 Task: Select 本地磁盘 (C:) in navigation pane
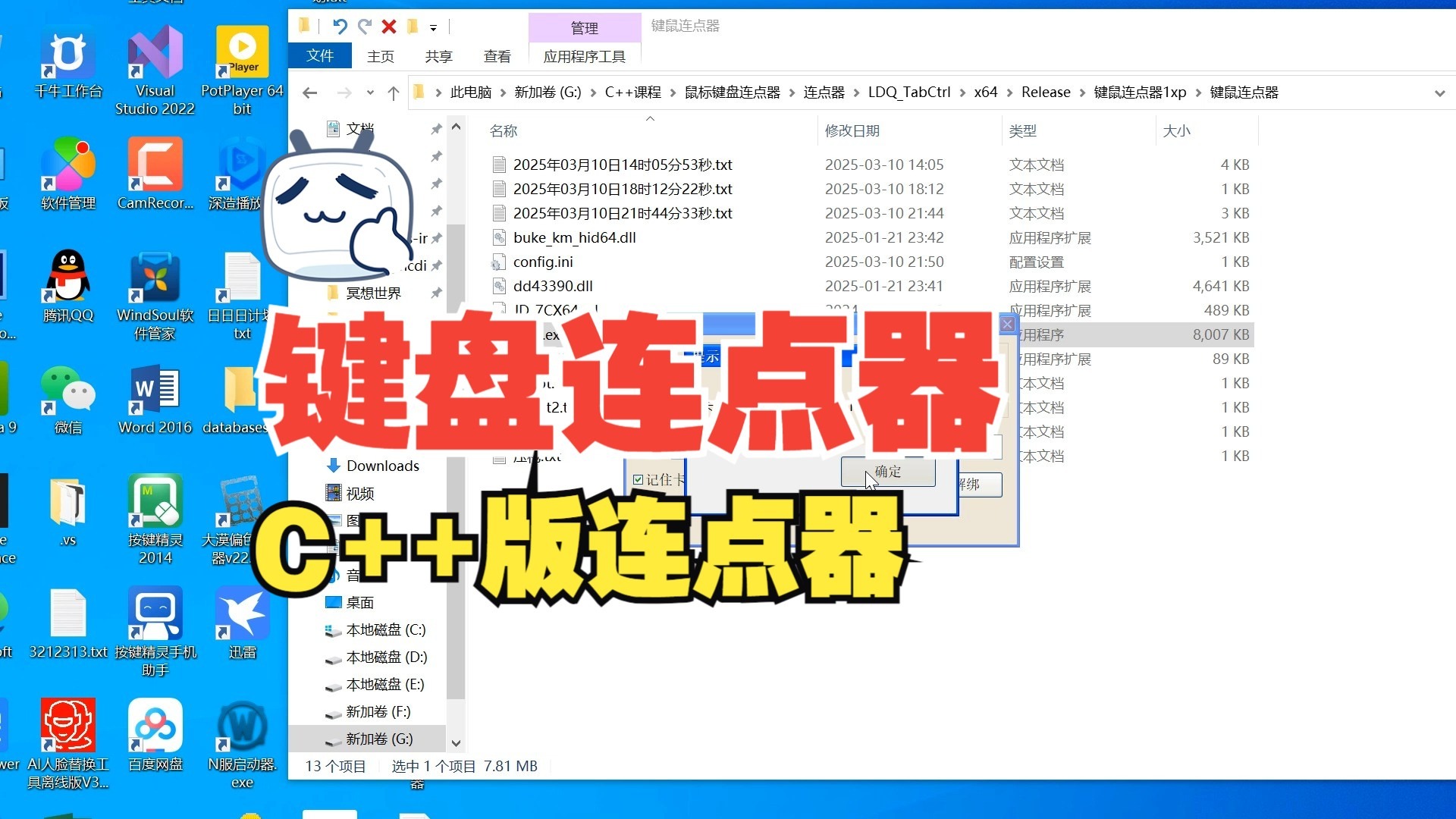point(375,629)
